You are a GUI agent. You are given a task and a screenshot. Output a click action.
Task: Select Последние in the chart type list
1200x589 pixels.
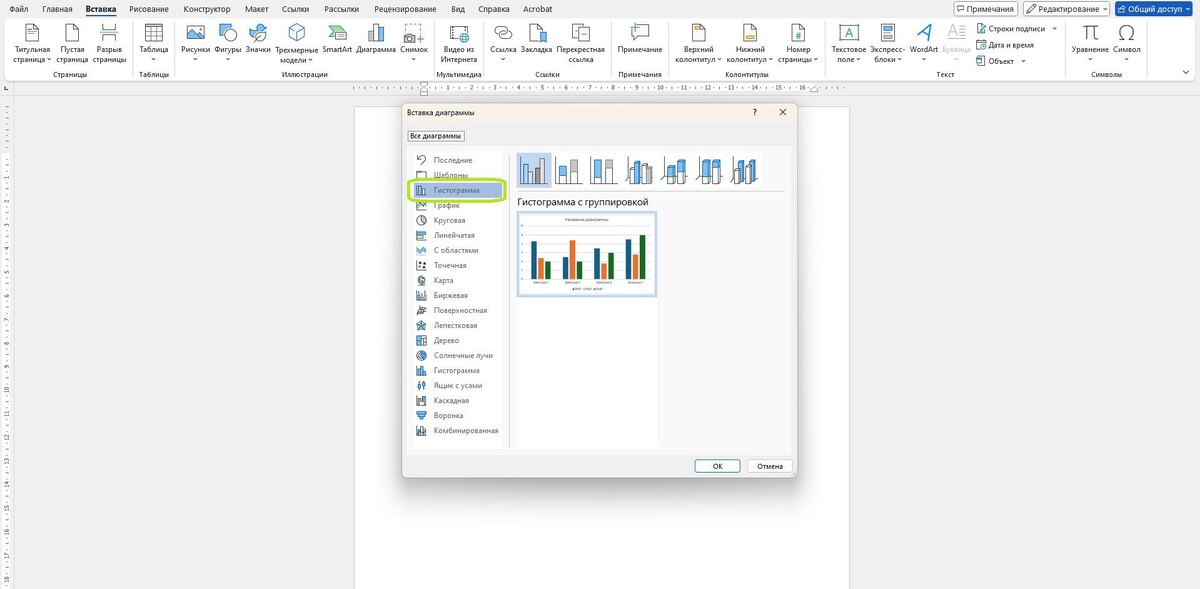point(458,160)
